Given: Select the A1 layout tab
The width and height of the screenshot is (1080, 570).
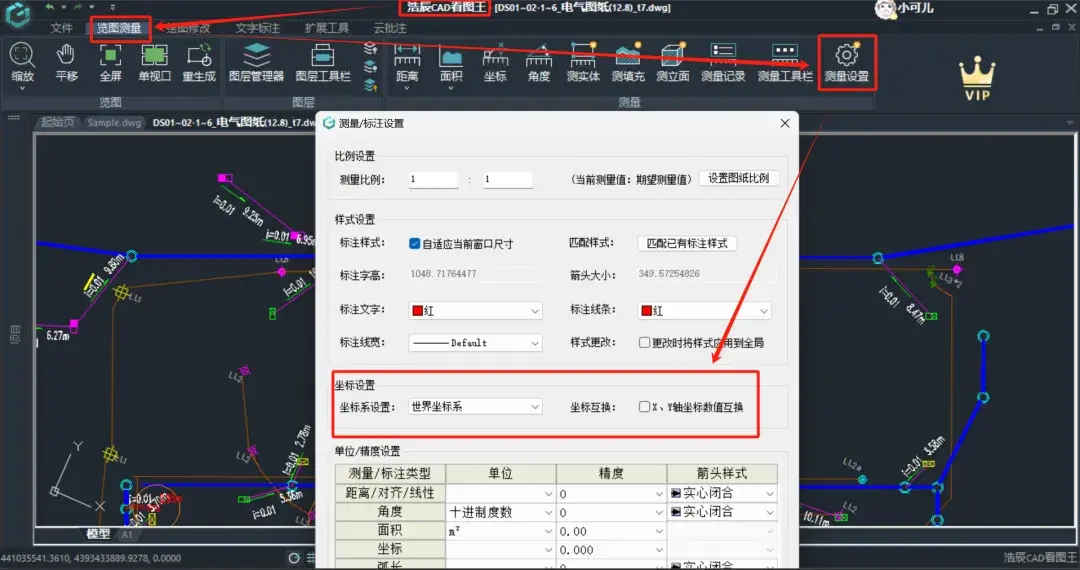Looking at the screenshot, I should (x=127, y=534).
